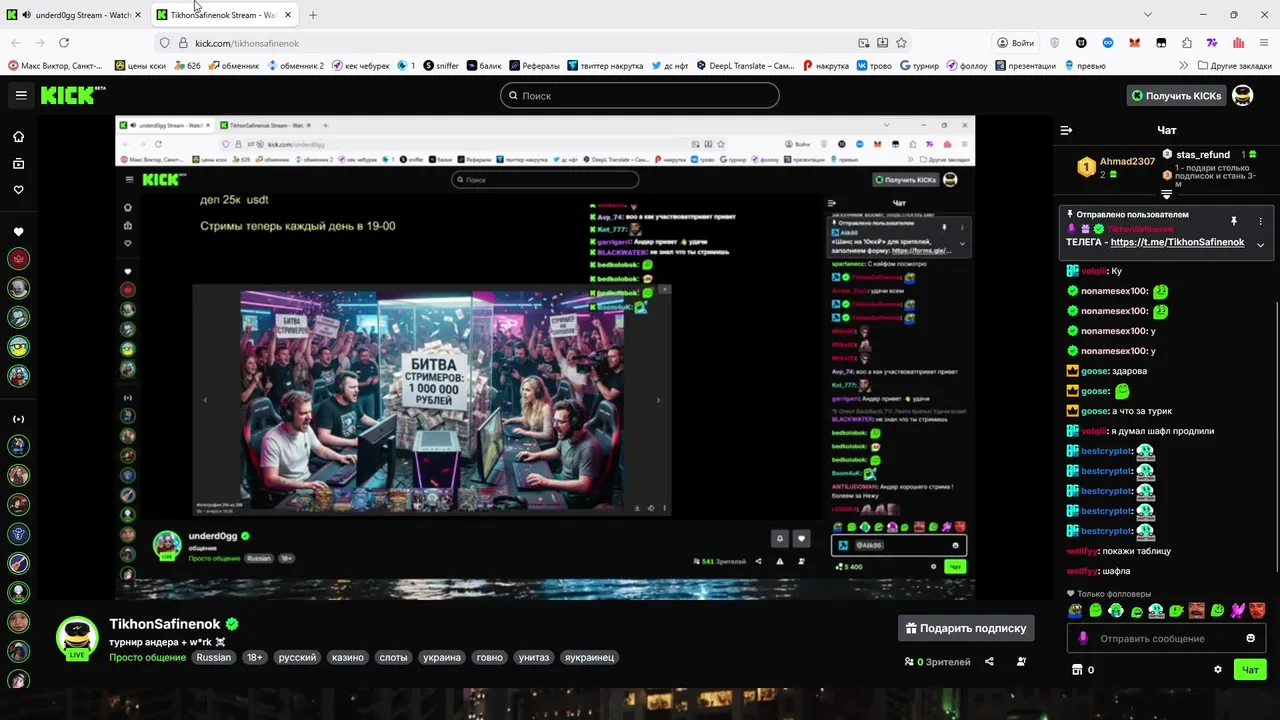Image resolution: width=1280 pixels, height=720 pixels.
Task: Open the Telegram link t.me/TikhonSafinenok
Action: click(x=1177, y=242)
